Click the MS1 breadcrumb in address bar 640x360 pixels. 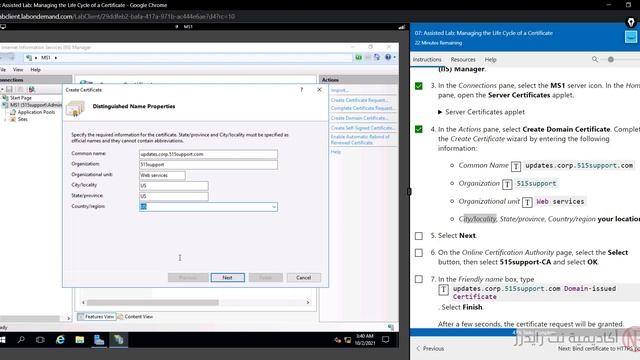46,58
